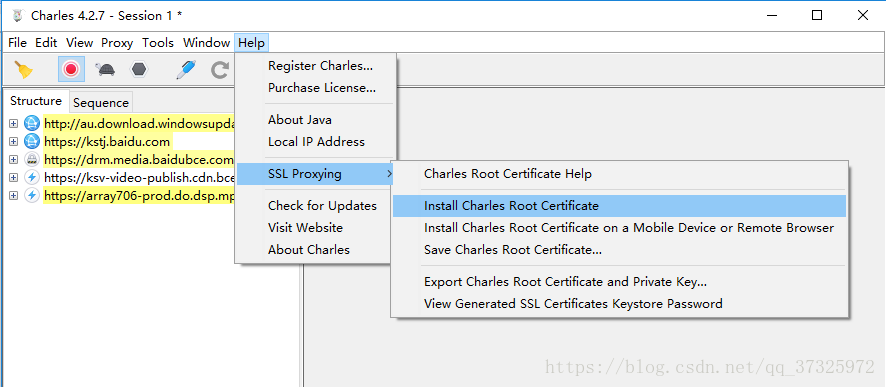The height and width of the screenshot is (387, 886).
Task: Expand the au.download.windowsupdate tree node
Action: [14, 123]
